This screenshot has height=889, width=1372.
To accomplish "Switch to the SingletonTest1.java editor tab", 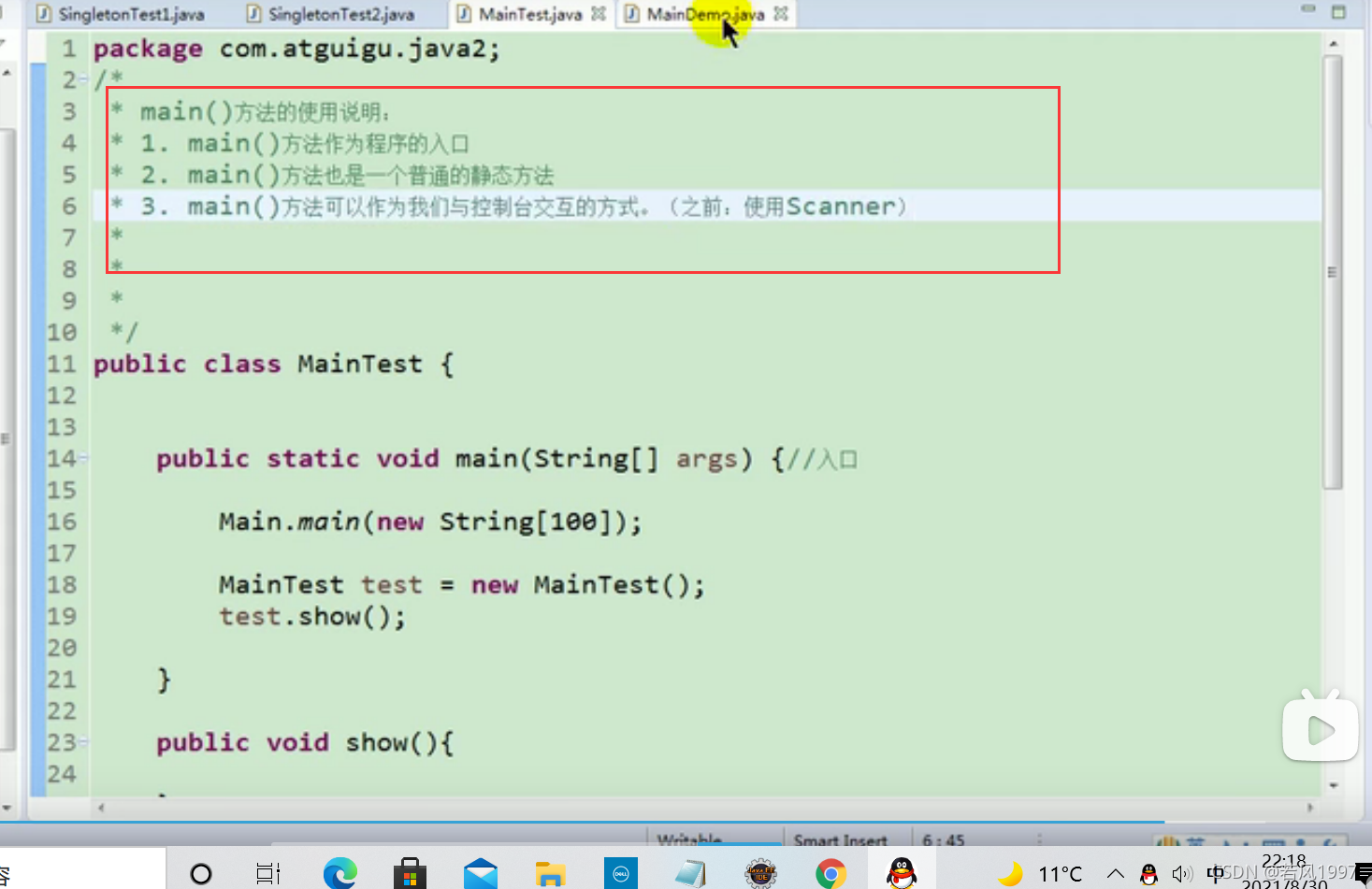I will [x=120, y=14].
